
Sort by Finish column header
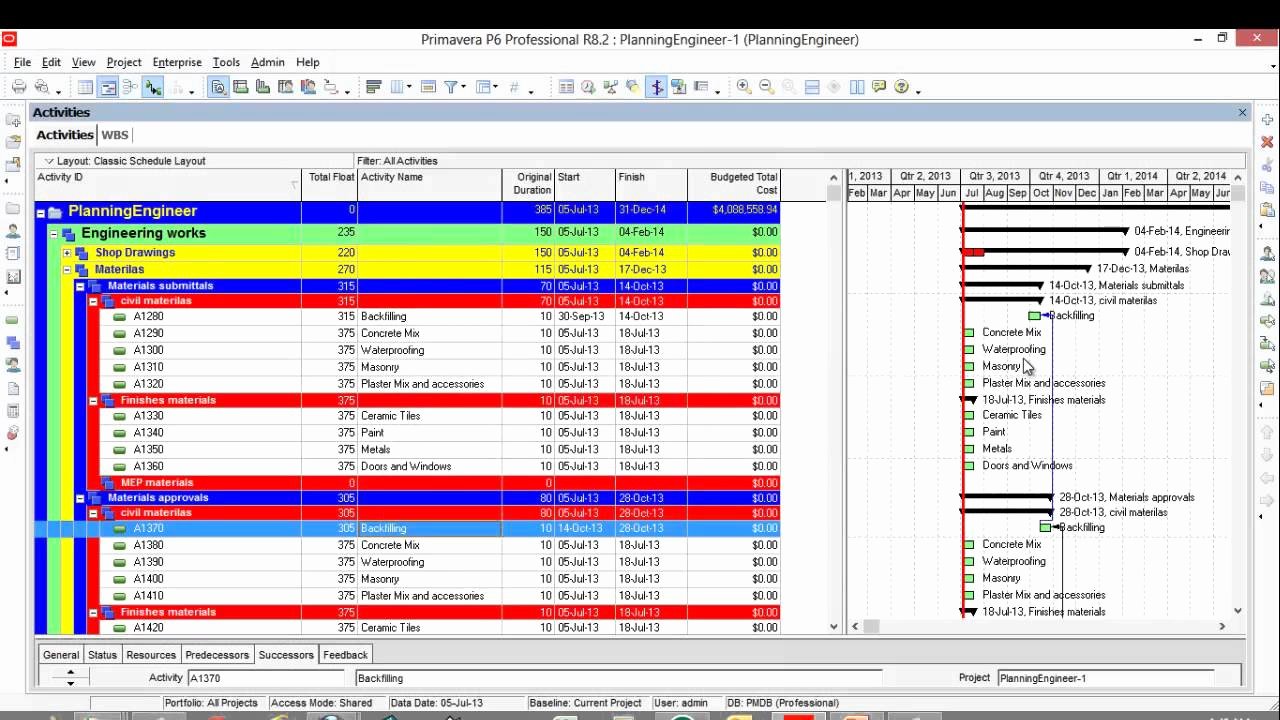pos(651,184)
